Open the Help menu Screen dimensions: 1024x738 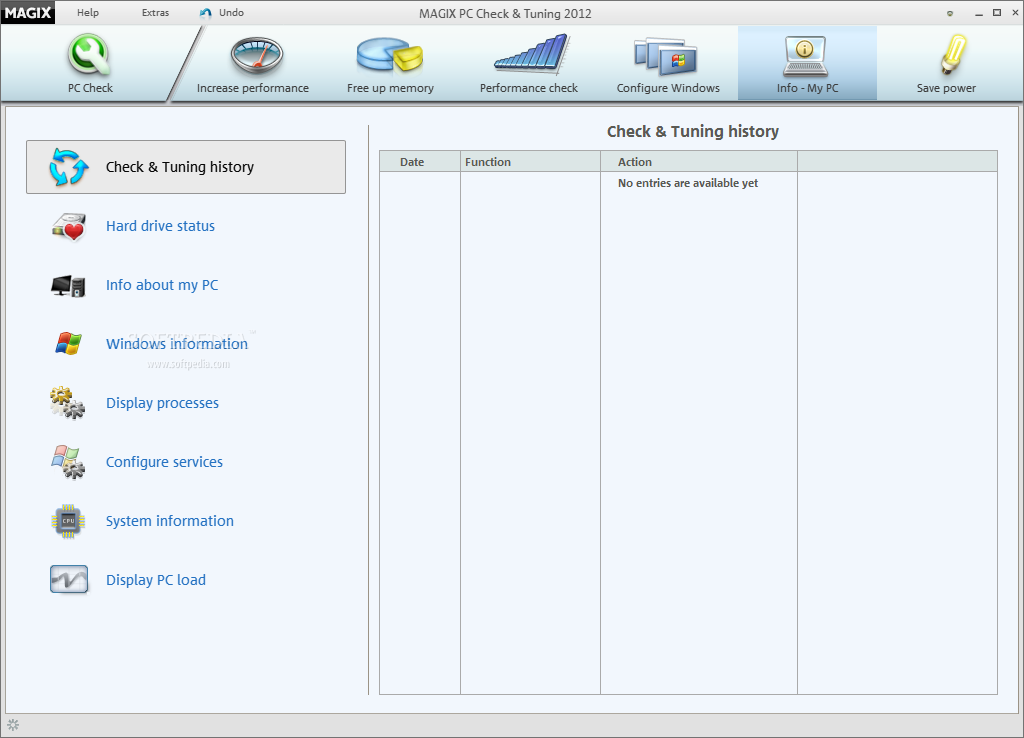click(88, 12)
